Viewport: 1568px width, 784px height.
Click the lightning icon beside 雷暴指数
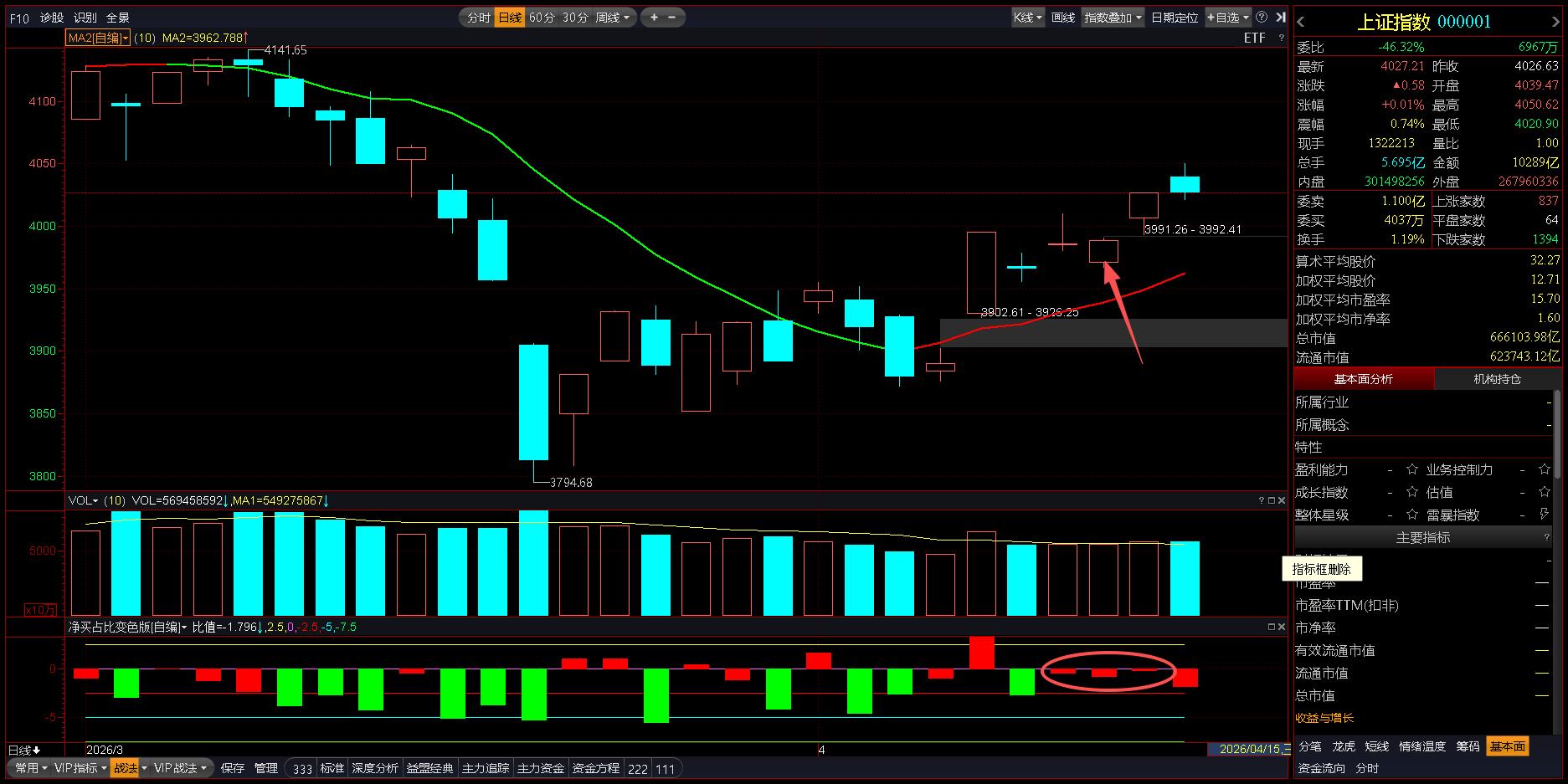pos(1544,515)
